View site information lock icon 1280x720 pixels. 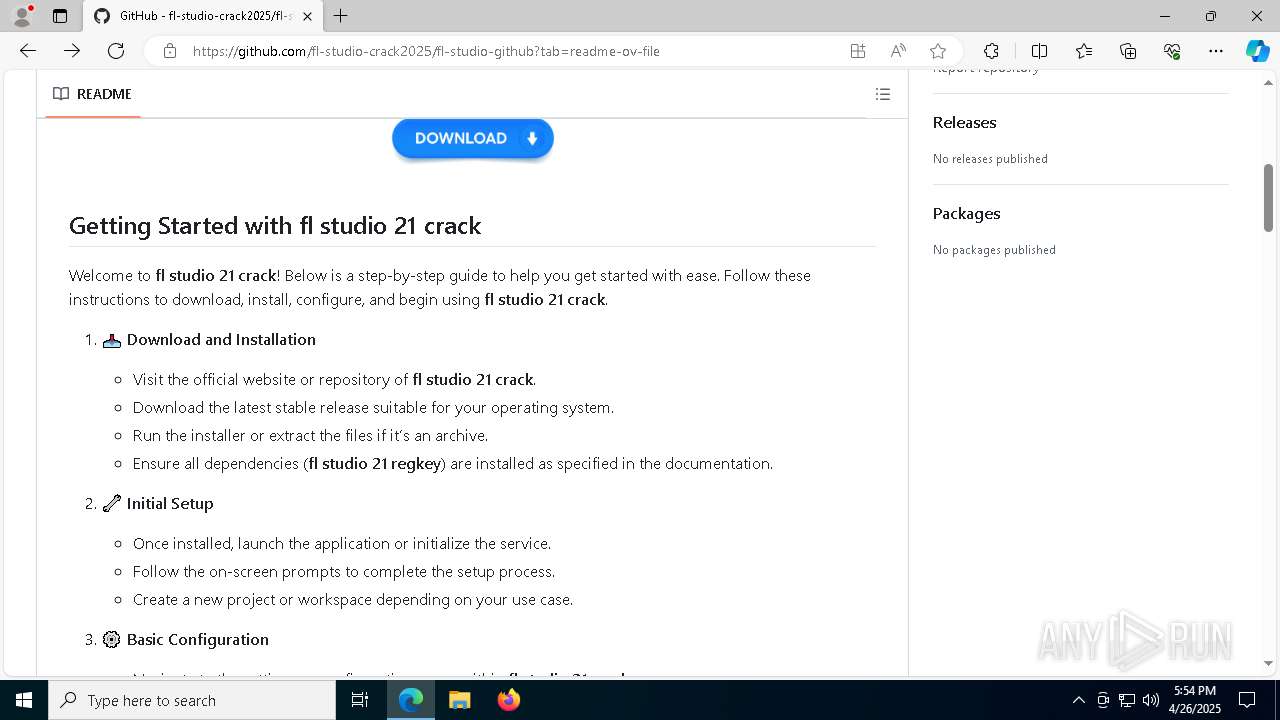click(170, 51)
